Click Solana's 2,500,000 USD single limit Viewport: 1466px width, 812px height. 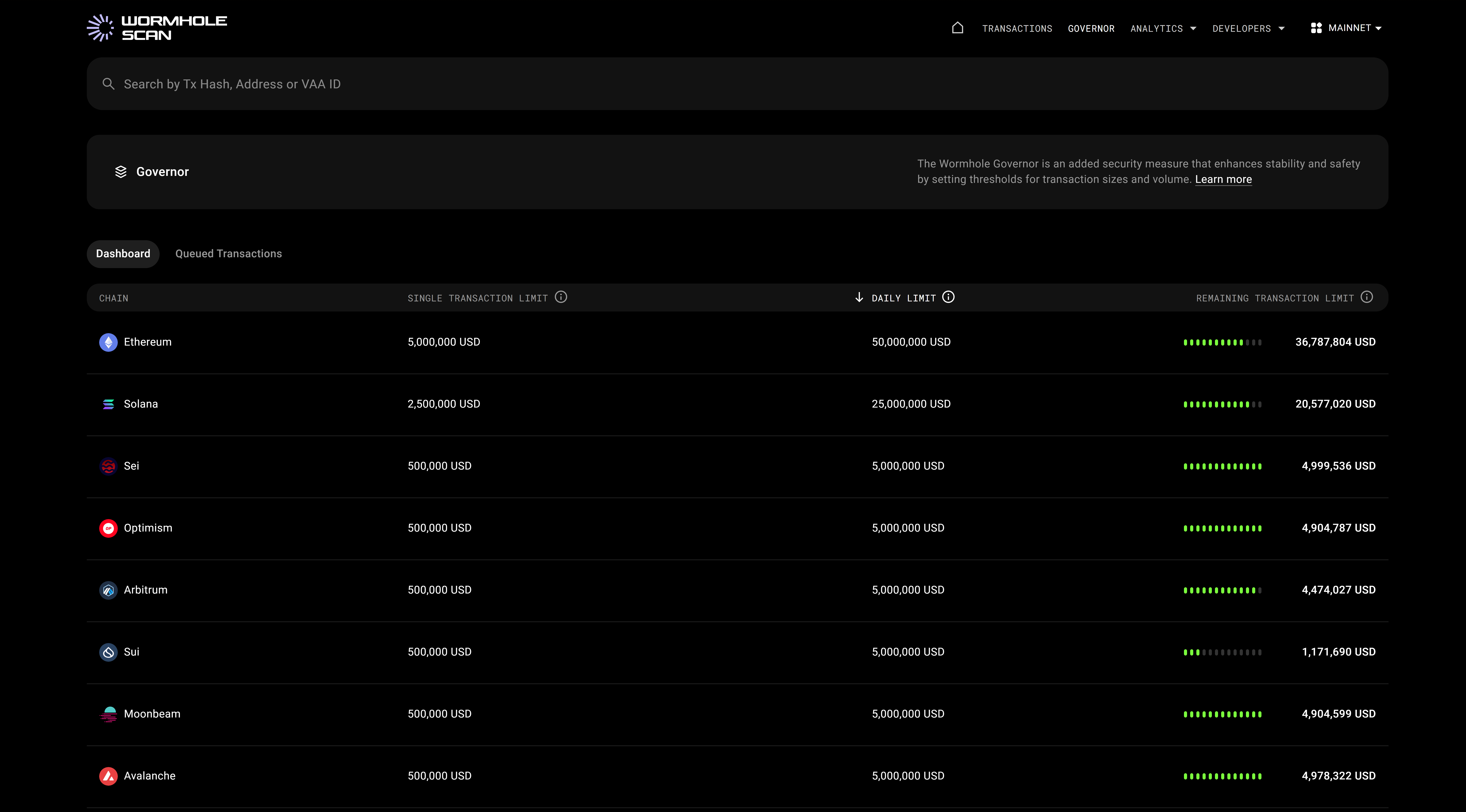444,404
